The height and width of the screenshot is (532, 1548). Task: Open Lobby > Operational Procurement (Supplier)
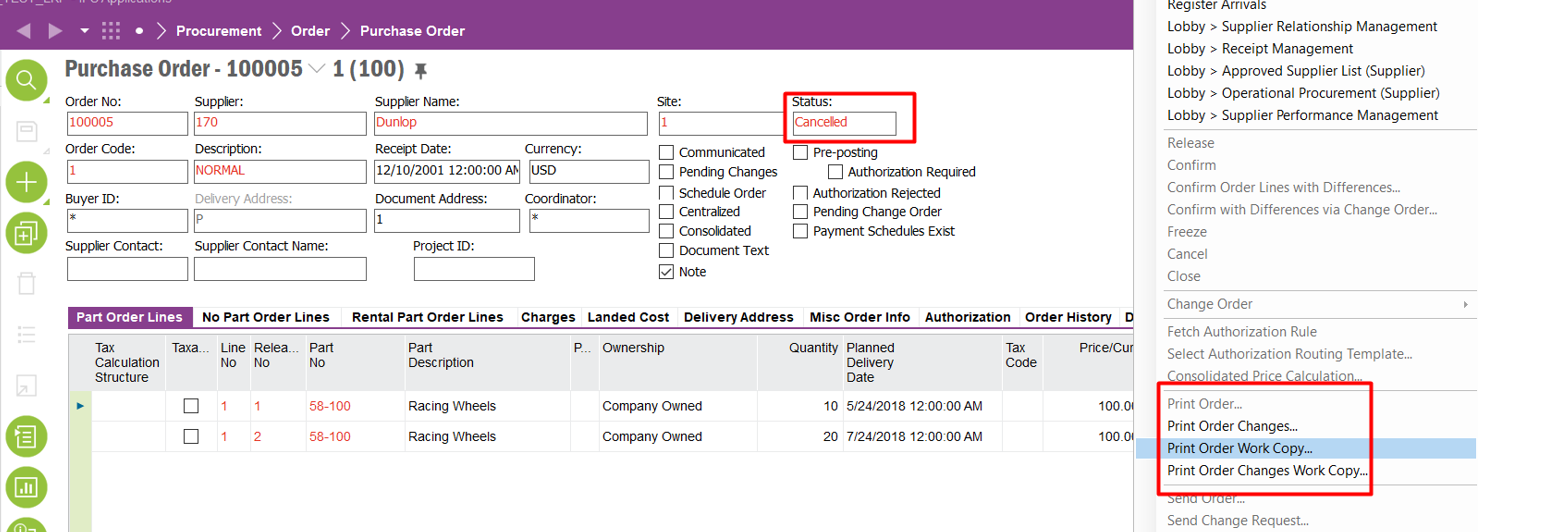pyautogui.click(x=1303, y=93)
